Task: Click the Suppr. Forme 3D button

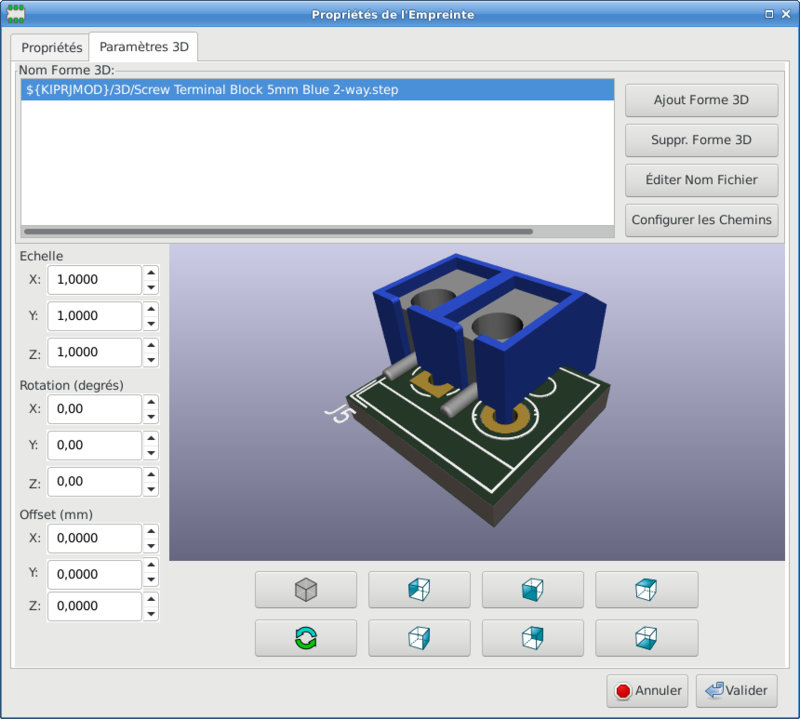Action: point(702,140)
